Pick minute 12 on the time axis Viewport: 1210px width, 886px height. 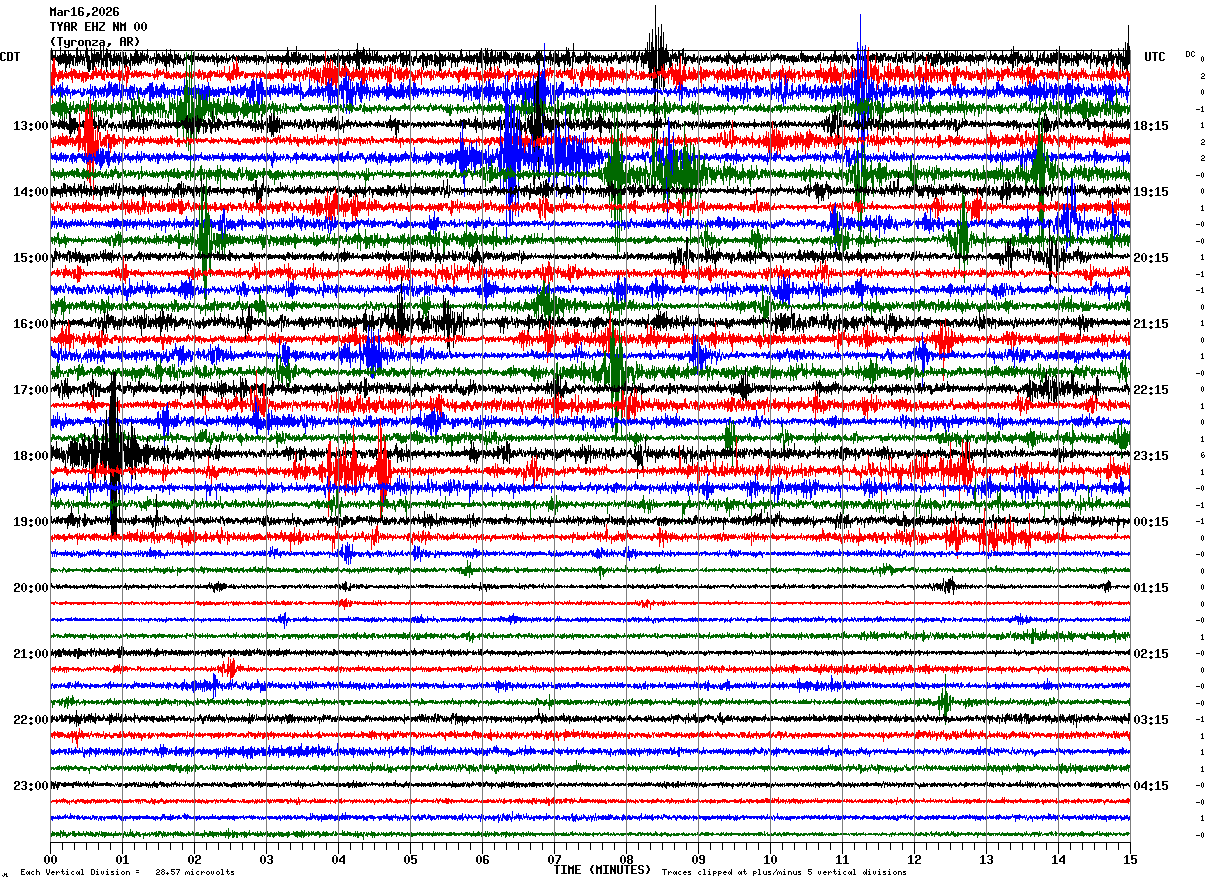(914, 859)
